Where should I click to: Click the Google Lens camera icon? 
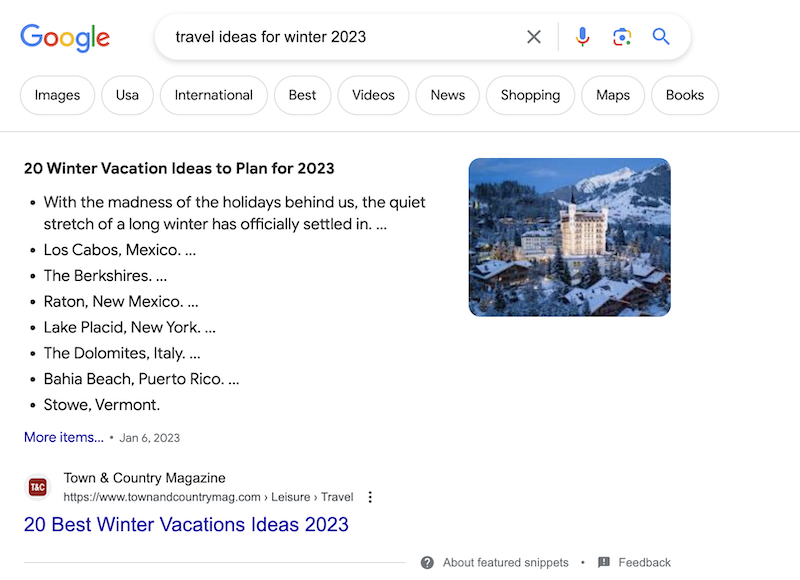(622, 36)
